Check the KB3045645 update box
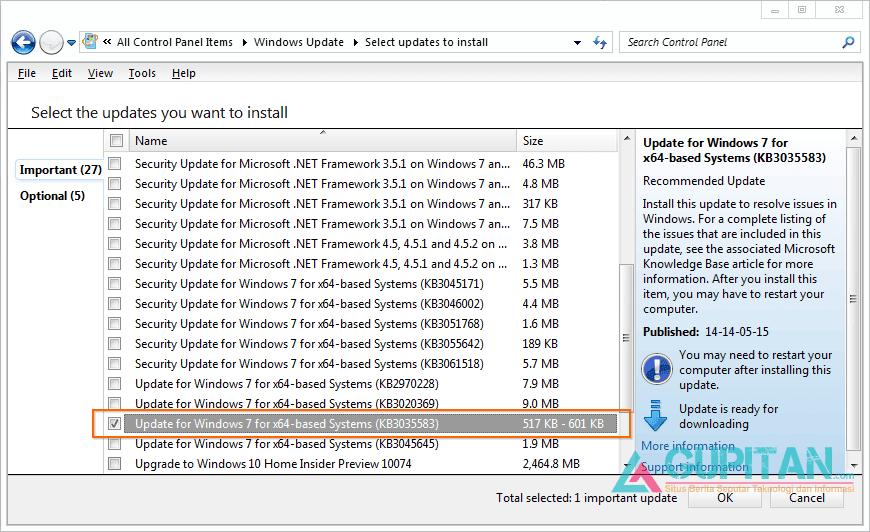The width and height of the screenshot is (870, 532). coord(114,444)
